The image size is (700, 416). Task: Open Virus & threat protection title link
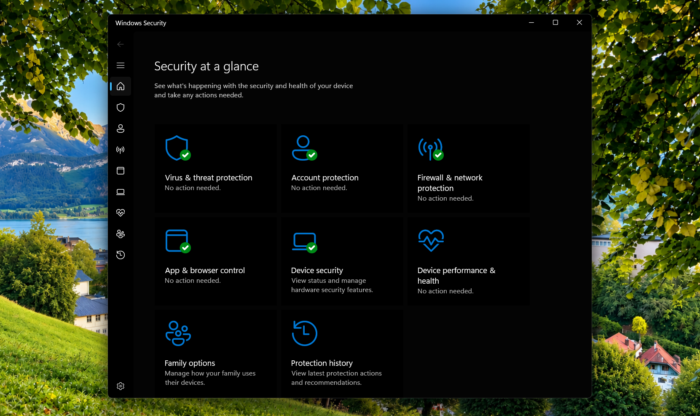[x=208, y=178]
